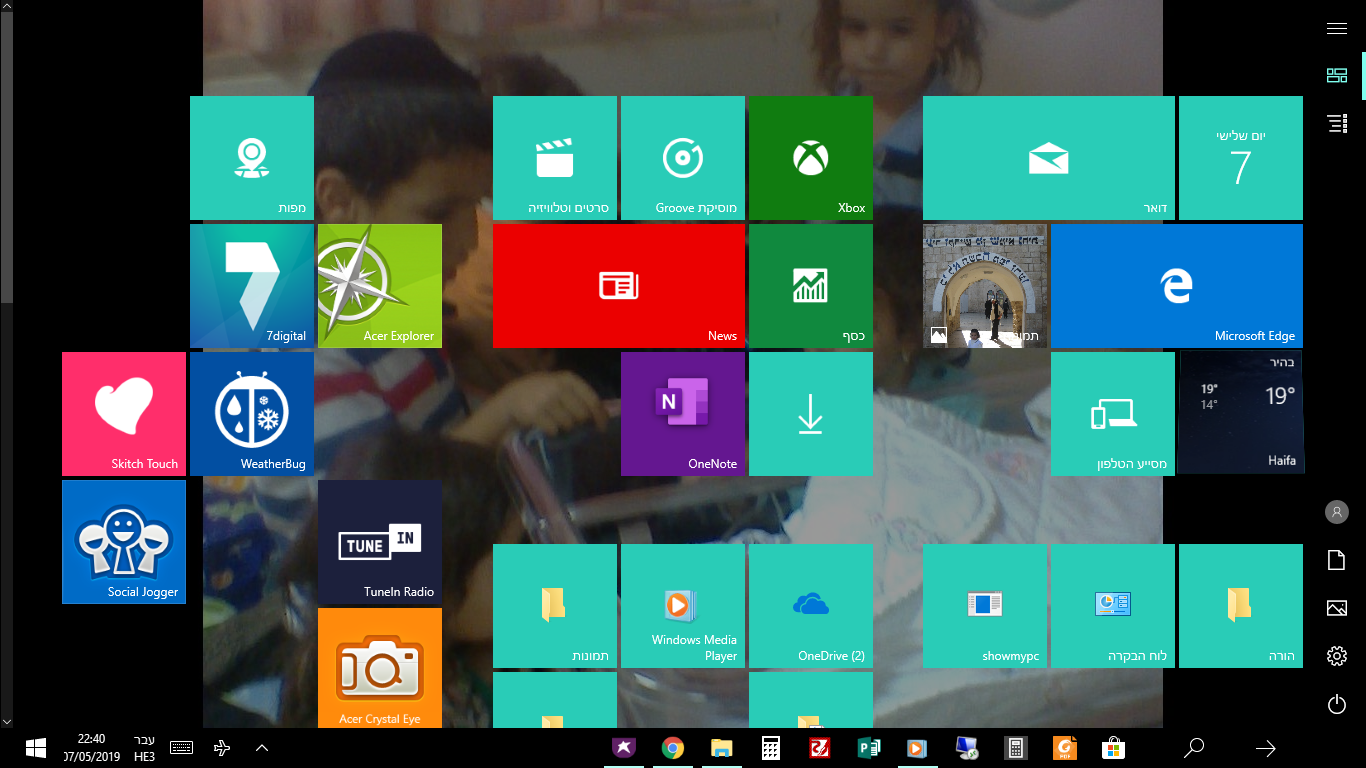
Task: Launch the WeatherBug tile
Action: 252,414
